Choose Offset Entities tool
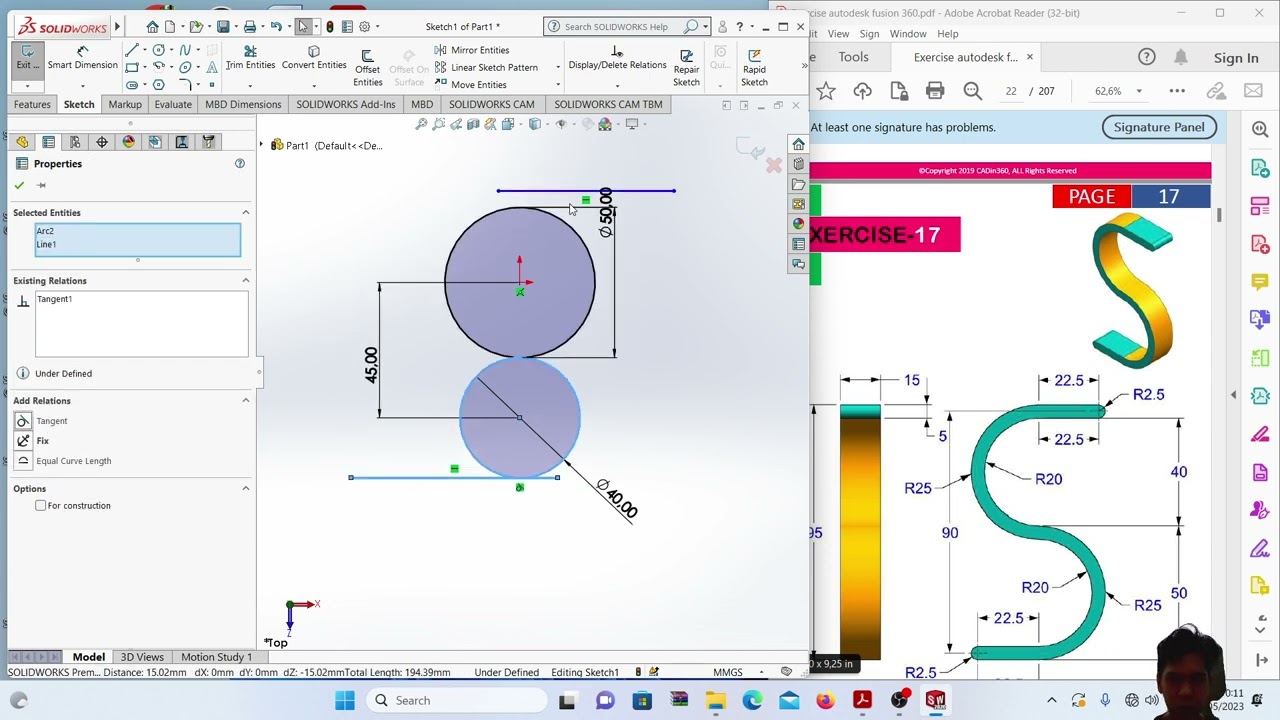Screen dimensions: 1280x720 pyautogui.click(x=367, y=67)
